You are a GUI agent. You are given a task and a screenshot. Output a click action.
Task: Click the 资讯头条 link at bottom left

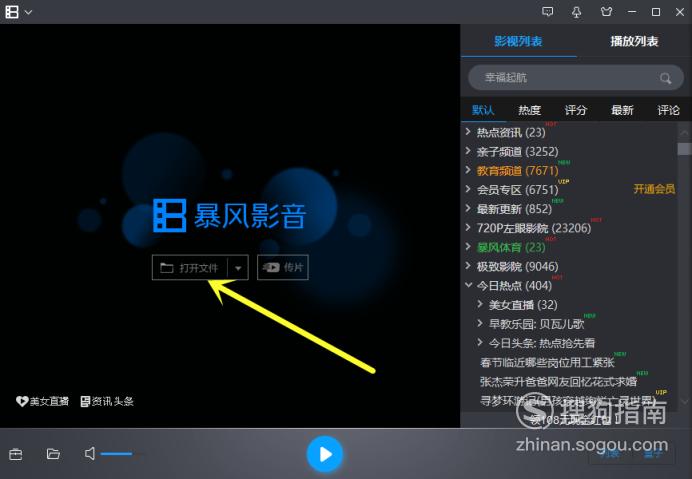(107, 401)
